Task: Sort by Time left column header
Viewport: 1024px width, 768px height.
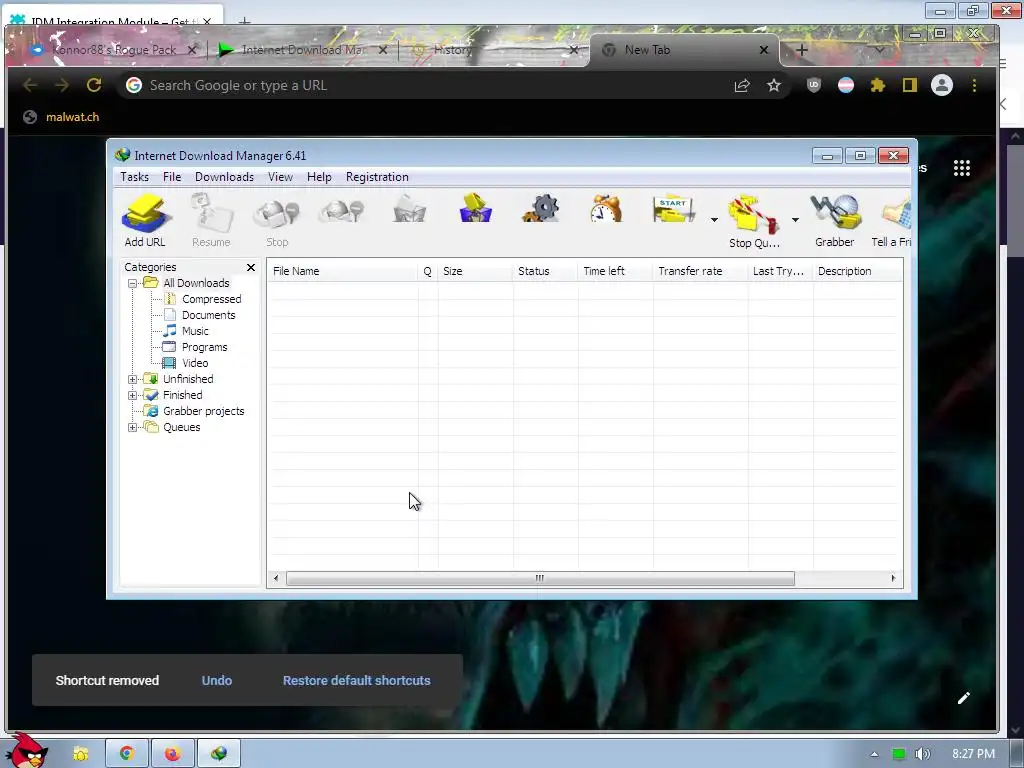Action: click(x=615, y=271)
